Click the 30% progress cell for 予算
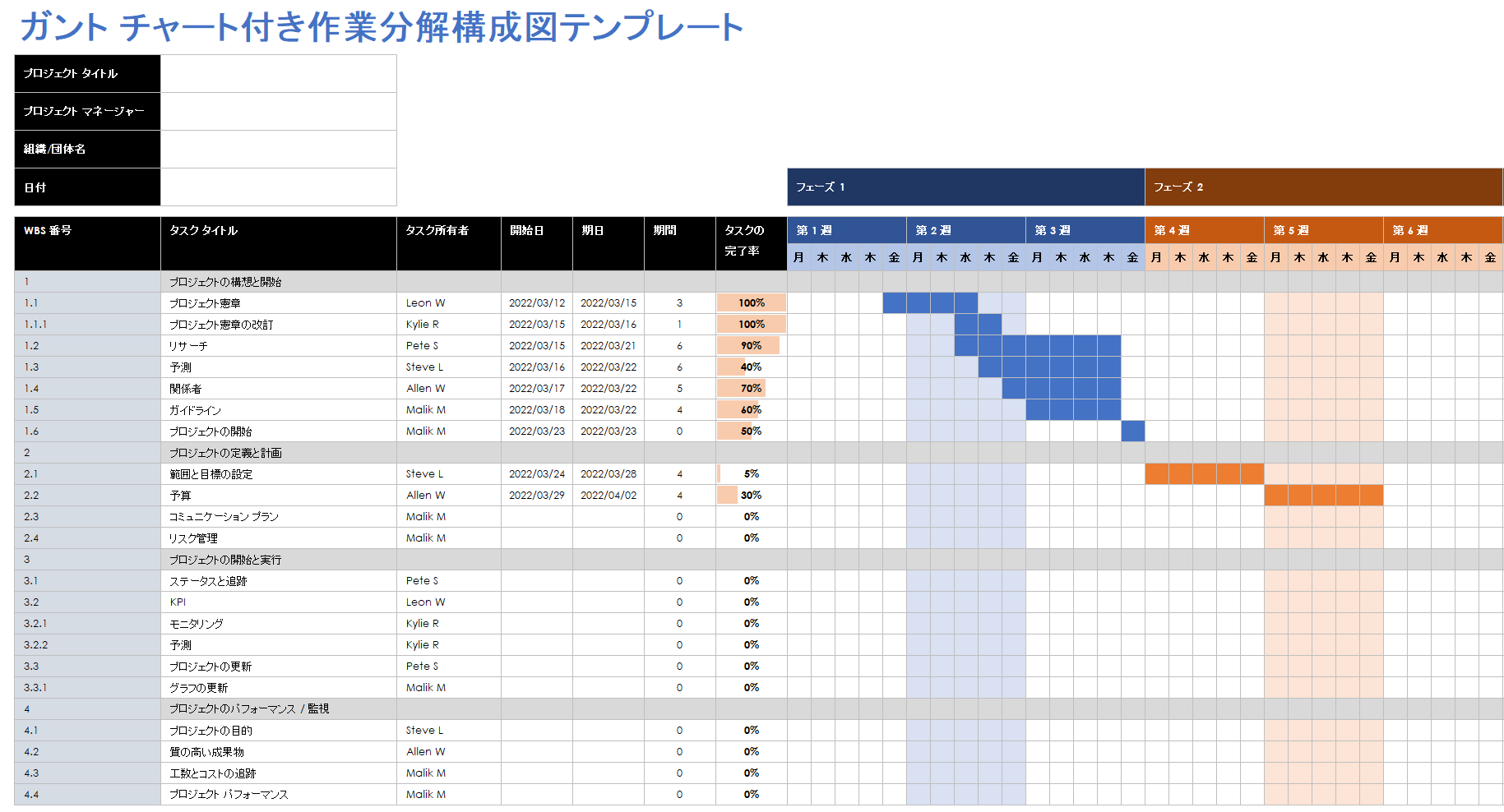The width and height of the screenshot is (1504, 812). click(752, 496)
